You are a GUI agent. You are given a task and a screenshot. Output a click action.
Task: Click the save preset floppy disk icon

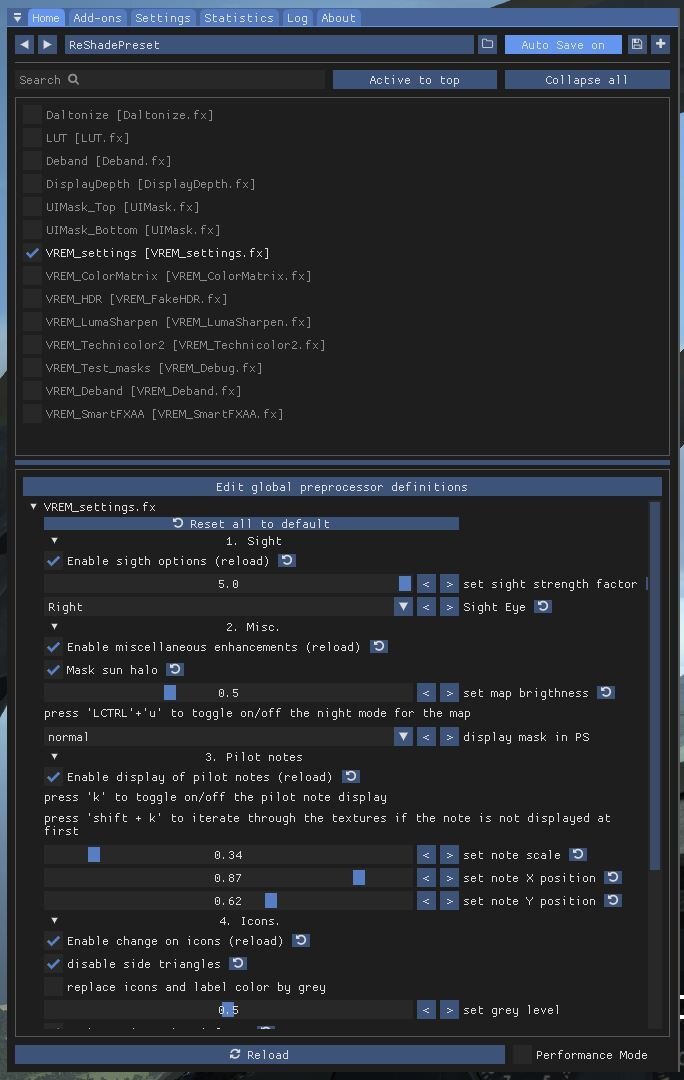tap(637, 44)
